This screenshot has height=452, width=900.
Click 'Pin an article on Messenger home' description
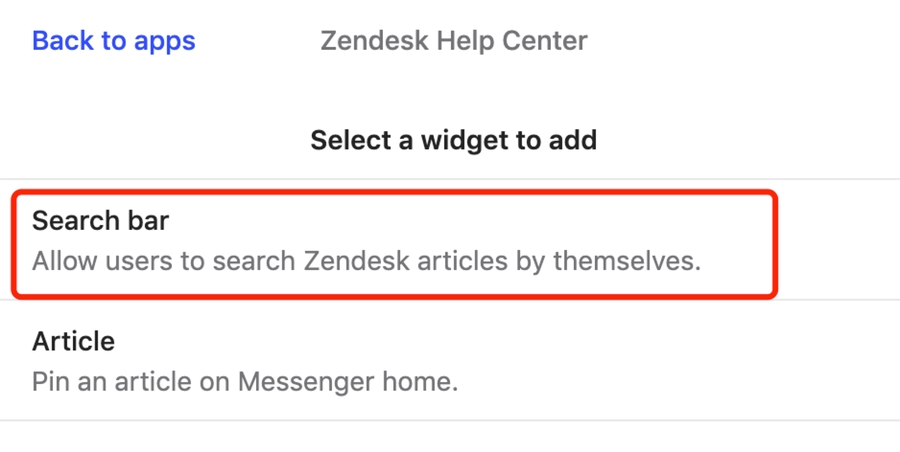[x=244, y=382]
